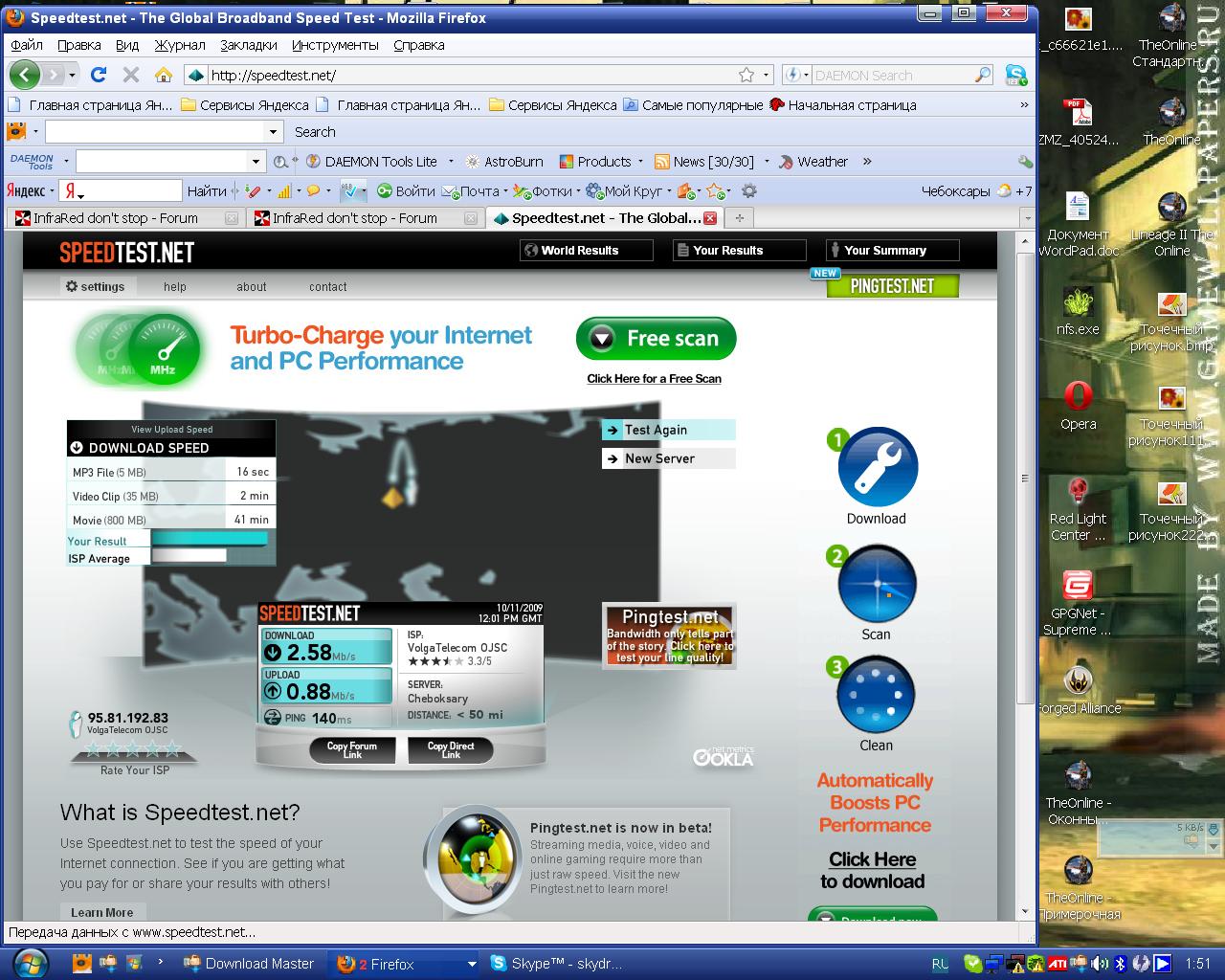Select the Документ WordPad.doc desktop file
Image resolution: width=1225 pixels, height=980 pixels.
(x=1078, y=225)
